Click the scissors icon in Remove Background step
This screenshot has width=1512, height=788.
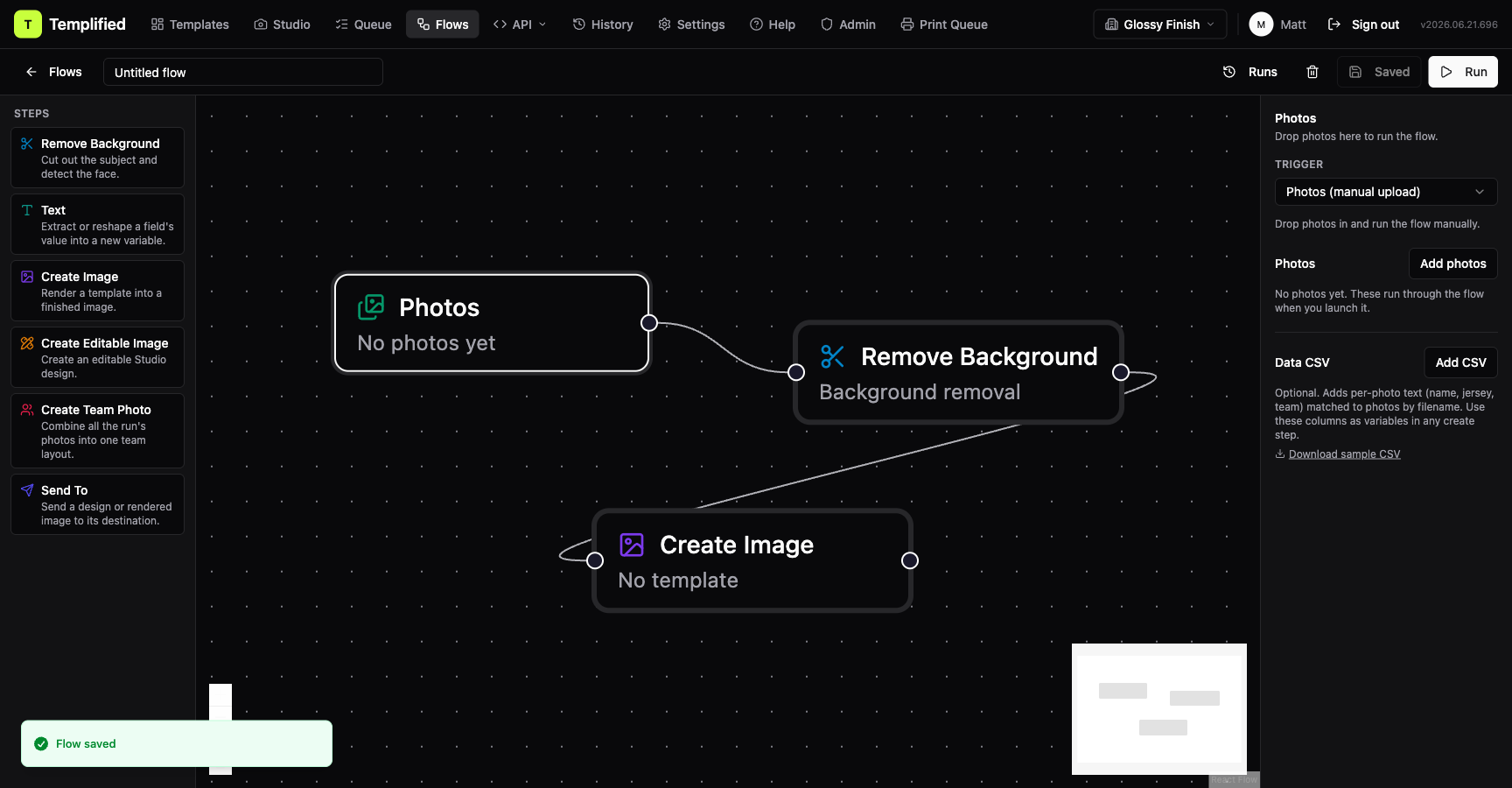pos(27,144)
